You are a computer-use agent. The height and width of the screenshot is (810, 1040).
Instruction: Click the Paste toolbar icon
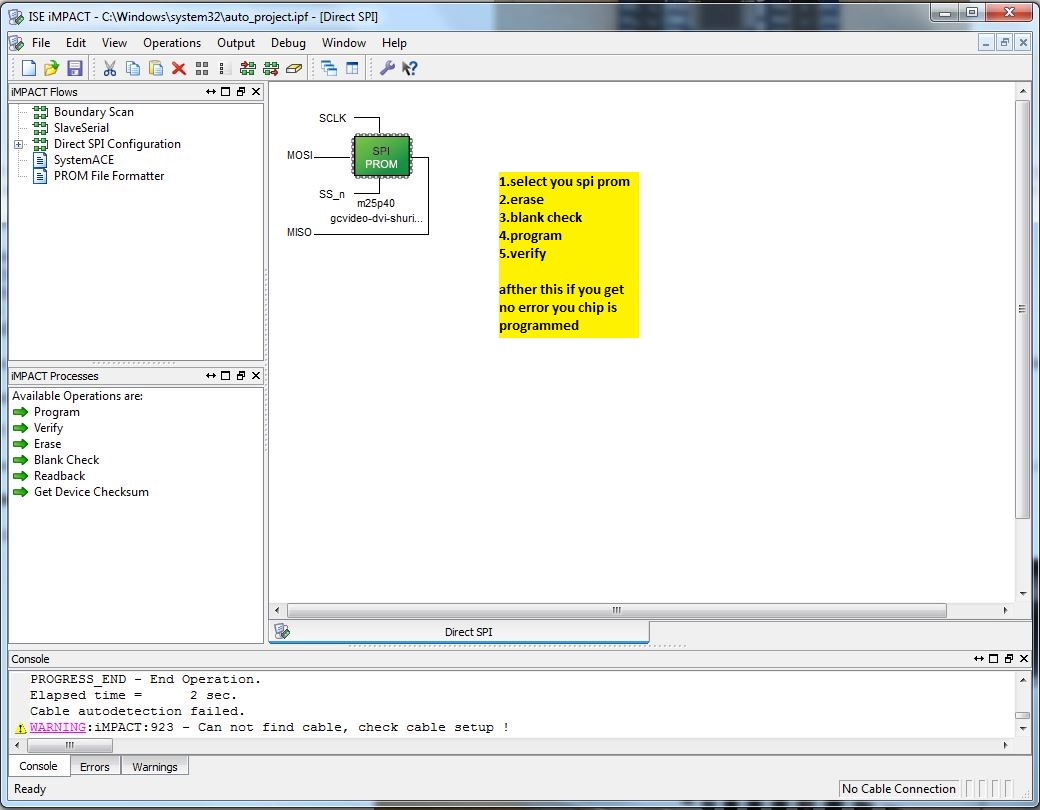coord(156,68)
